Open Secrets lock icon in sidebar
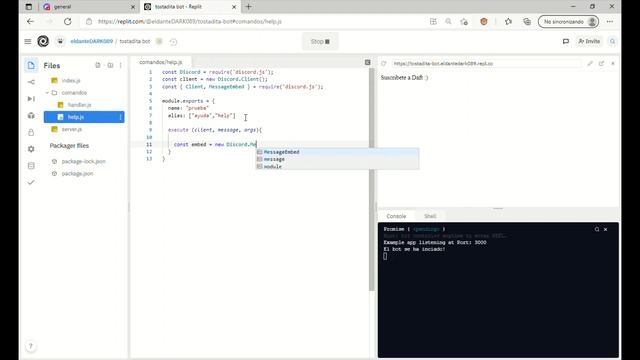Viewport: 640px width, 360px height. (31, 132)
